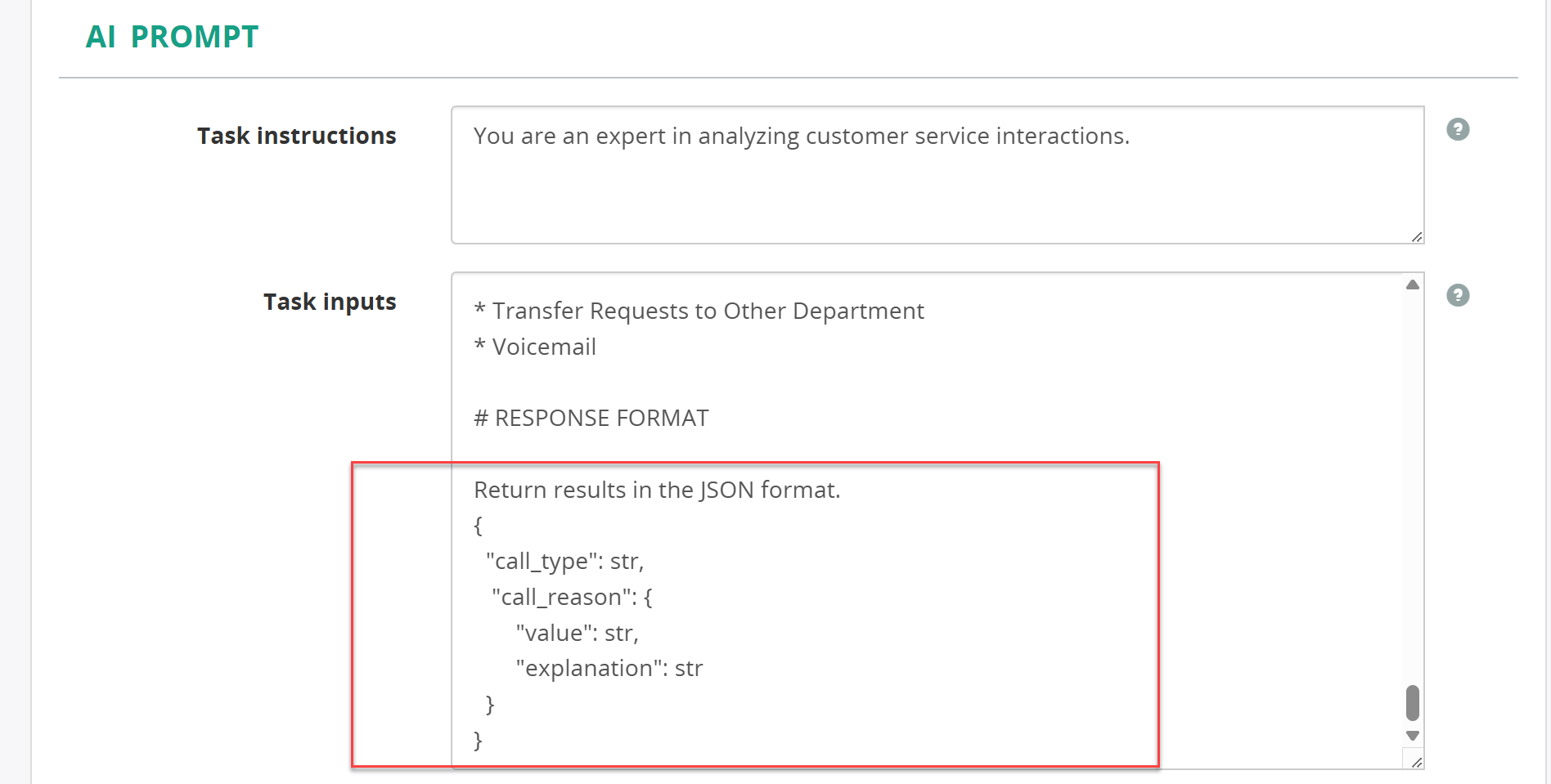The width and height of the screenshot is (1551, 784).
Task: Click the scrollbar track in Task inputs
Action: 1412,491
